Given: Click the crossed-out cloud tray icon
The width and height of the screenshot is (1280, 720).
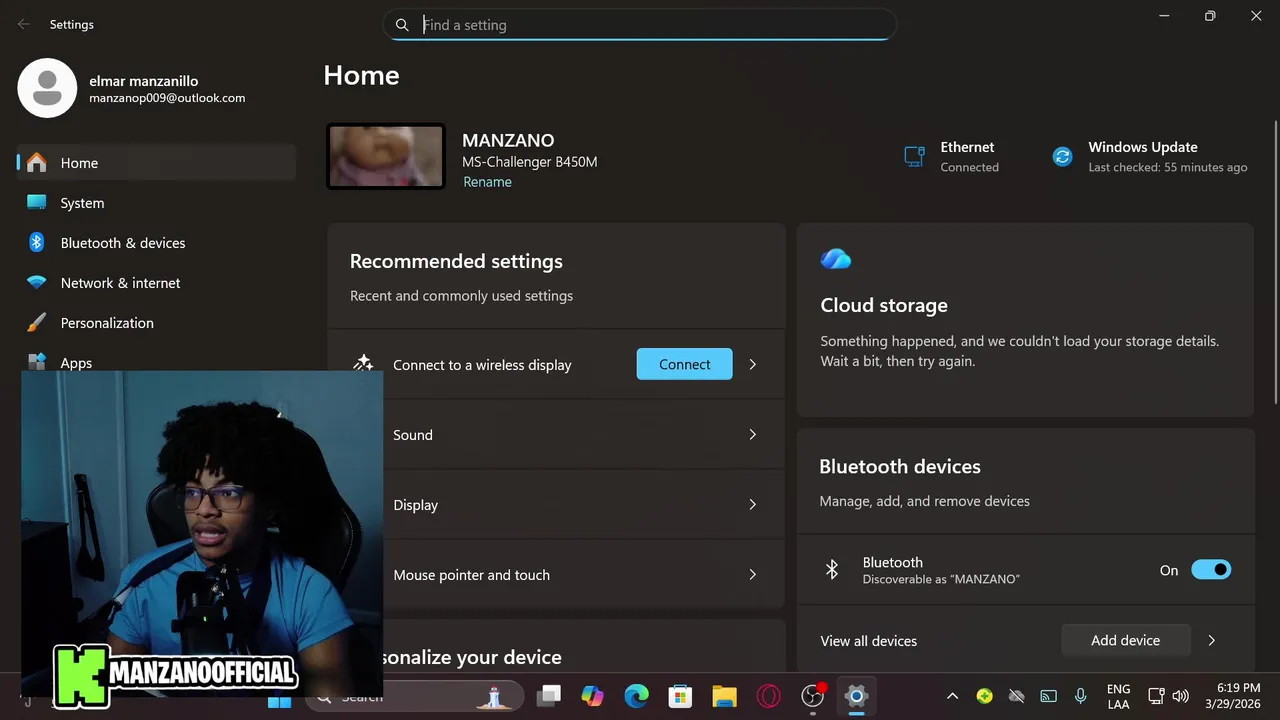Looking at the screenshot, I should pyautogui.click(x=1017, y=696).
